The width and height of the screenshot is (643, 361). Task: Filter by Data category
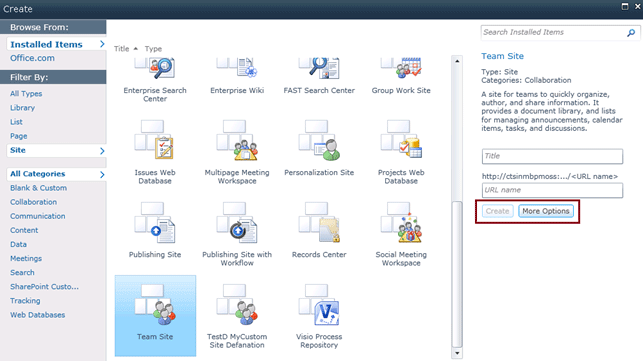click(18, 244)
